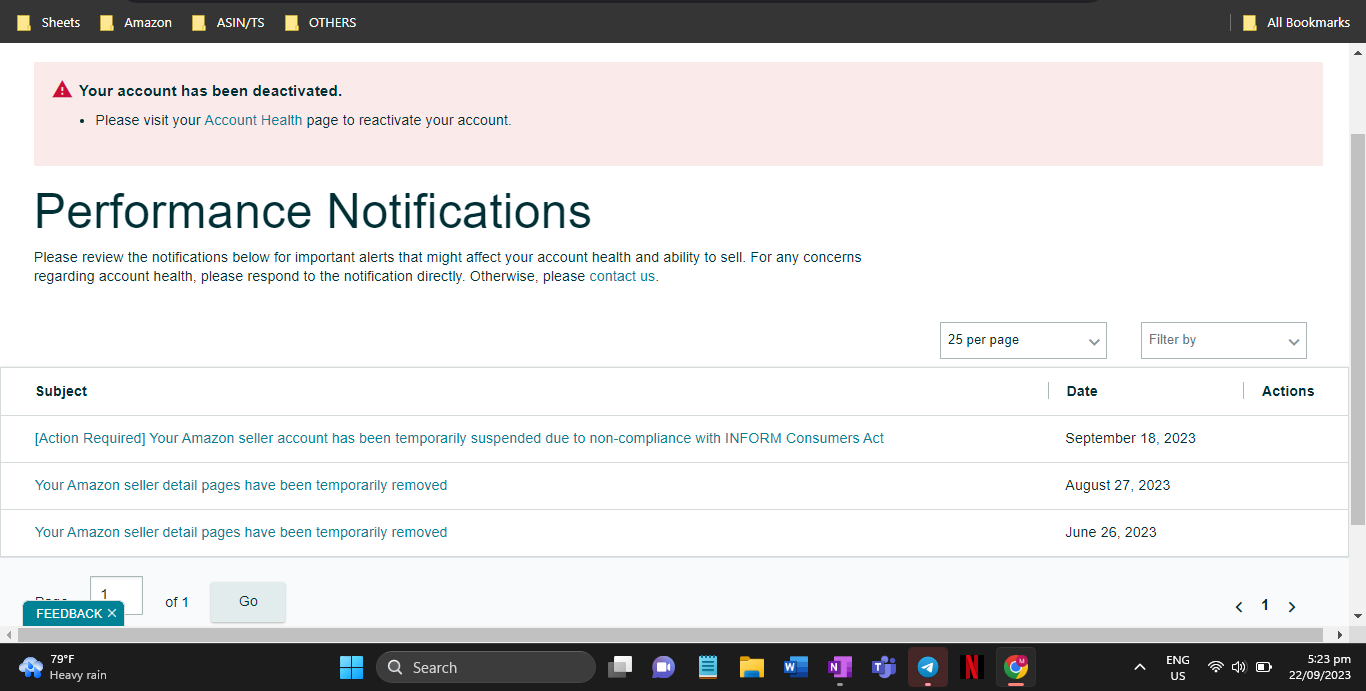Click the ENG US language indicator
The image size is (1366, 691).
pos(1178,667)
